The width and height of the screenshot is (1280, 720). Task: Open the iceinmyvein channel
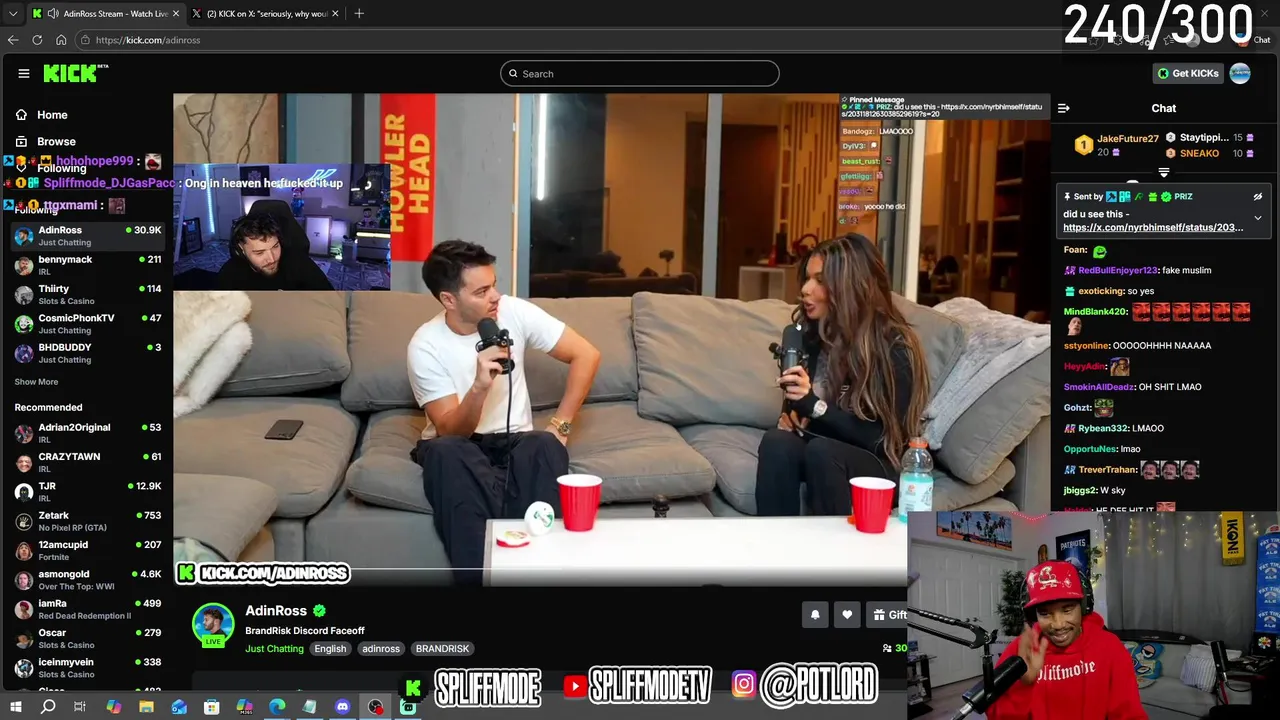[87, 667]
